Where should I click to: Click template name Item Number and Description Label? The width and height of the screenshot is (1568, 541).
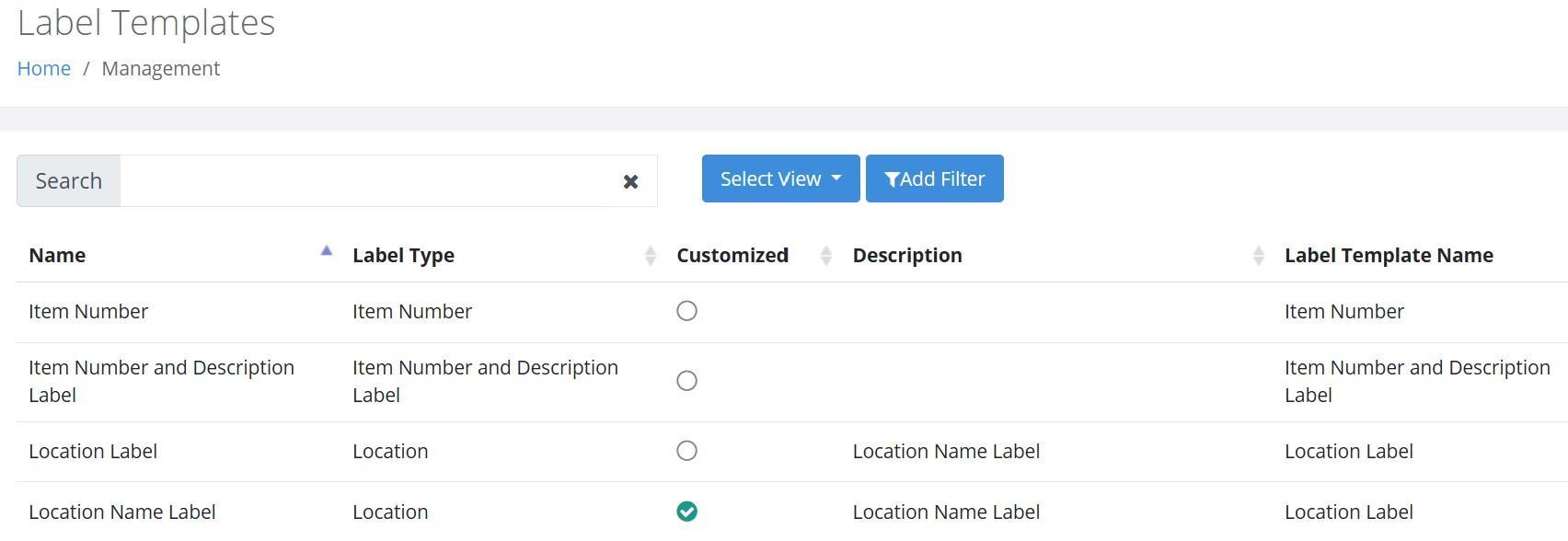pos(1417,381)
